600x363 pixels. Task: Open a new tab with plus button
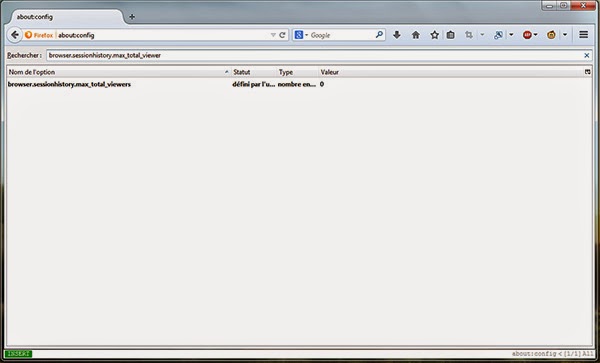coord(132,17)
